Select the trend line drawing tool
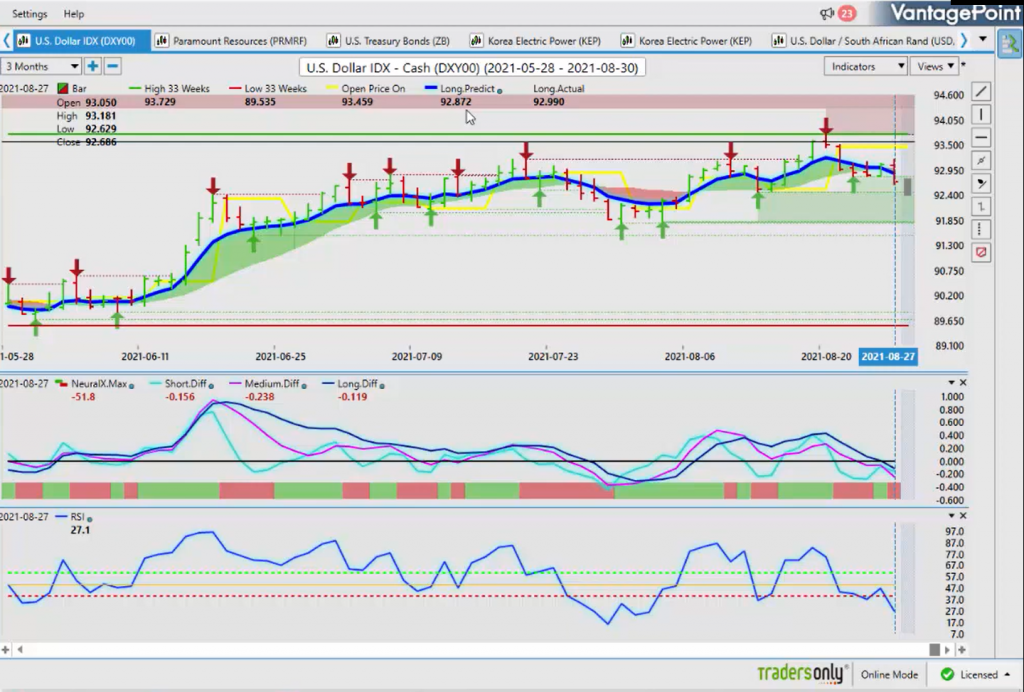This screenshot has height=692, width=1024. [981, 92]
